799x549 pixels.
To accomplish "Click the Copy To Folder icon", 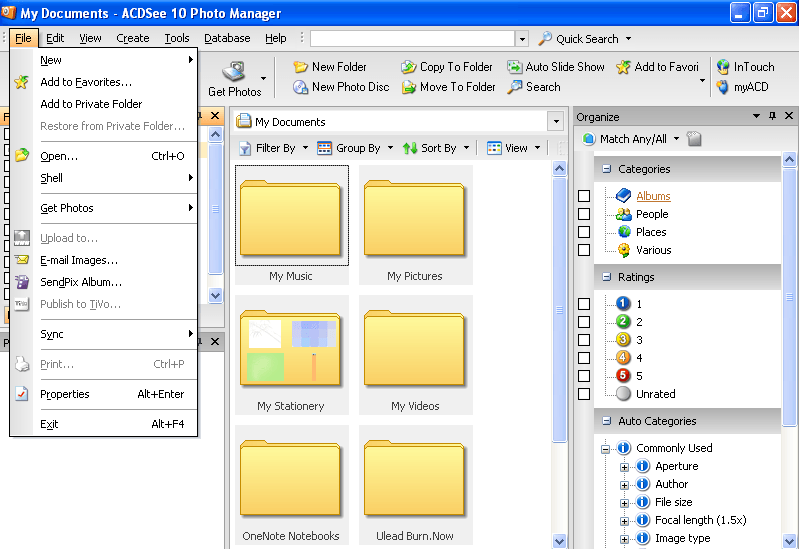I will tap(409, 67).
